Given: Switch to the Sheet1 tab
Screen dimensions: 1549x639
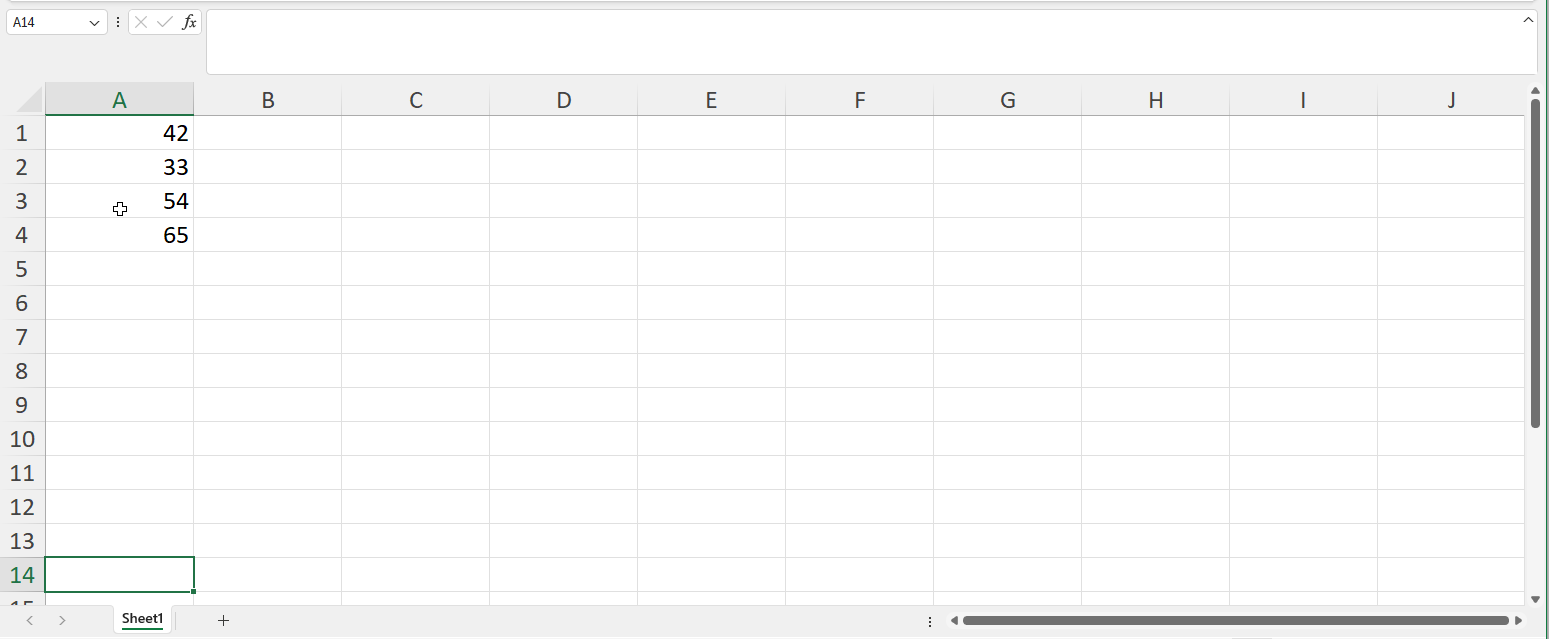Looking at the screenshot, I should (x=142, y=619).
